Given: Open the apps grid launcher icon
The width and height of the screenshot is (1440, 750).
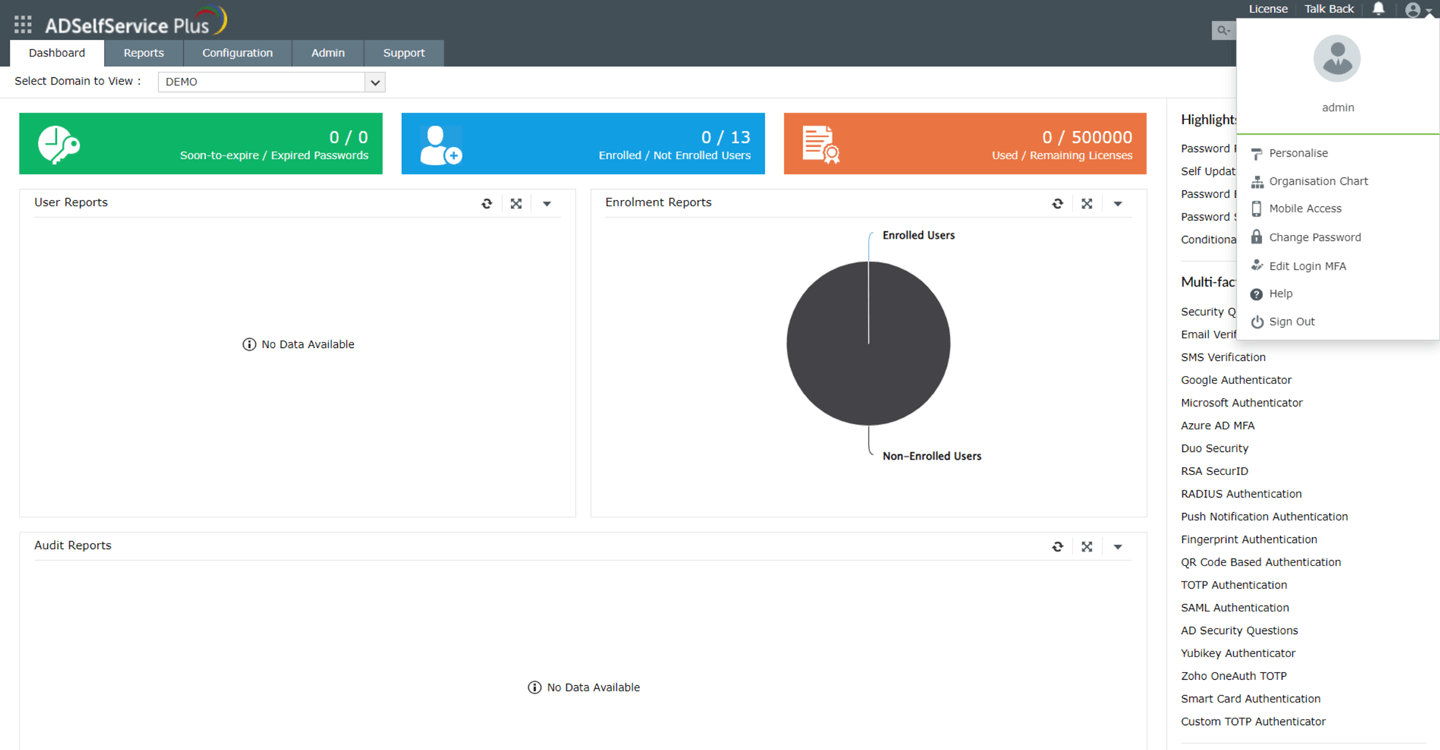Looking at the screenshot, I should coord(23,24).
